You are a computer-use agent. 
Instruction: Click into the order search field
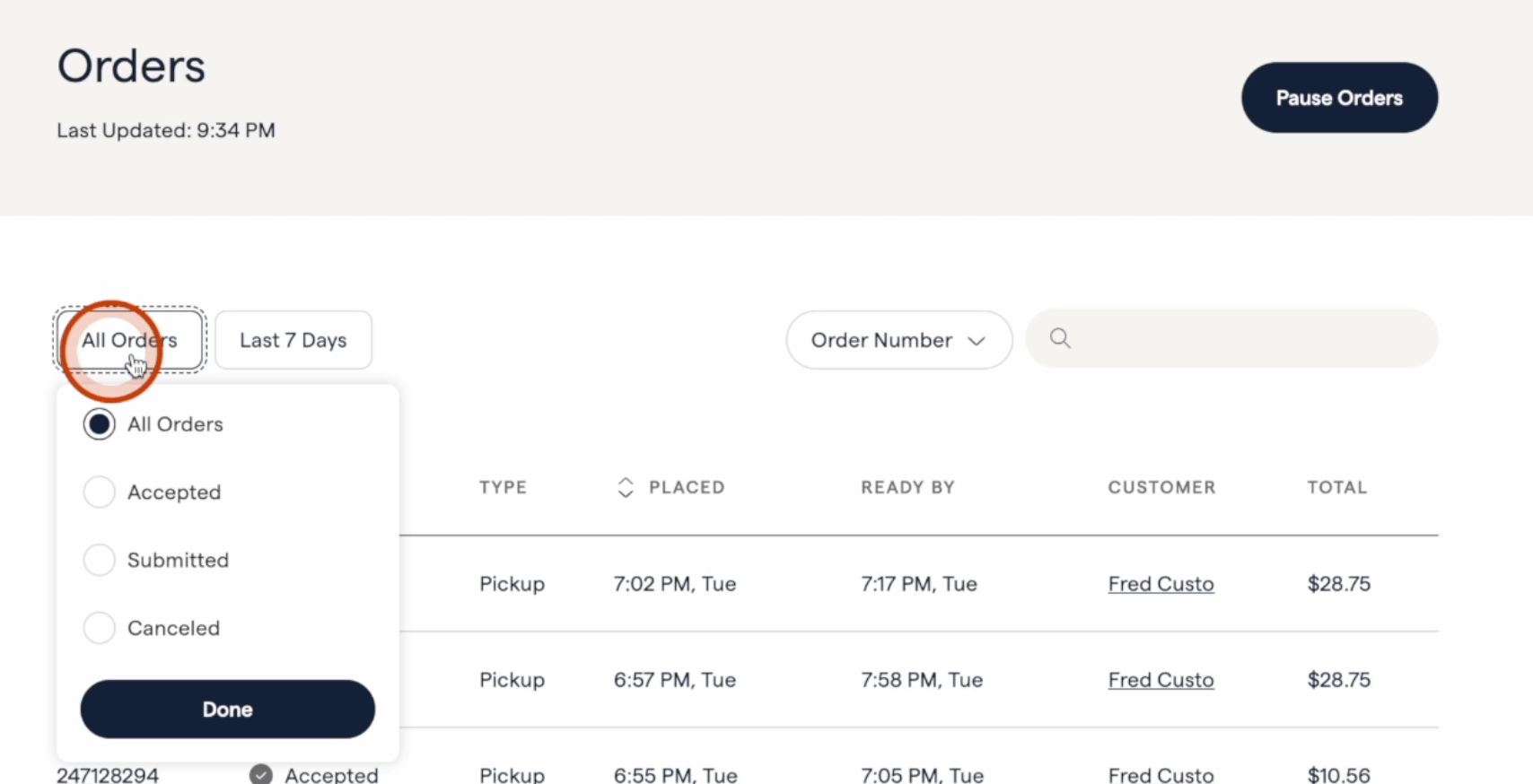(1248, 339)
